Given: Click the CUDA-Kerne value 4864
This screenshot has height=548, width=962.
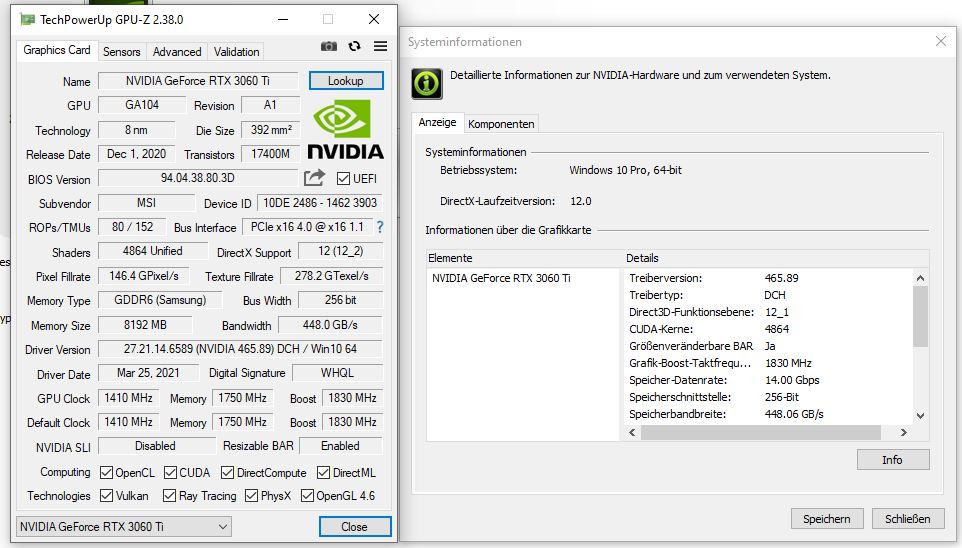Looking at the screenshot, I should click(777, 329).
